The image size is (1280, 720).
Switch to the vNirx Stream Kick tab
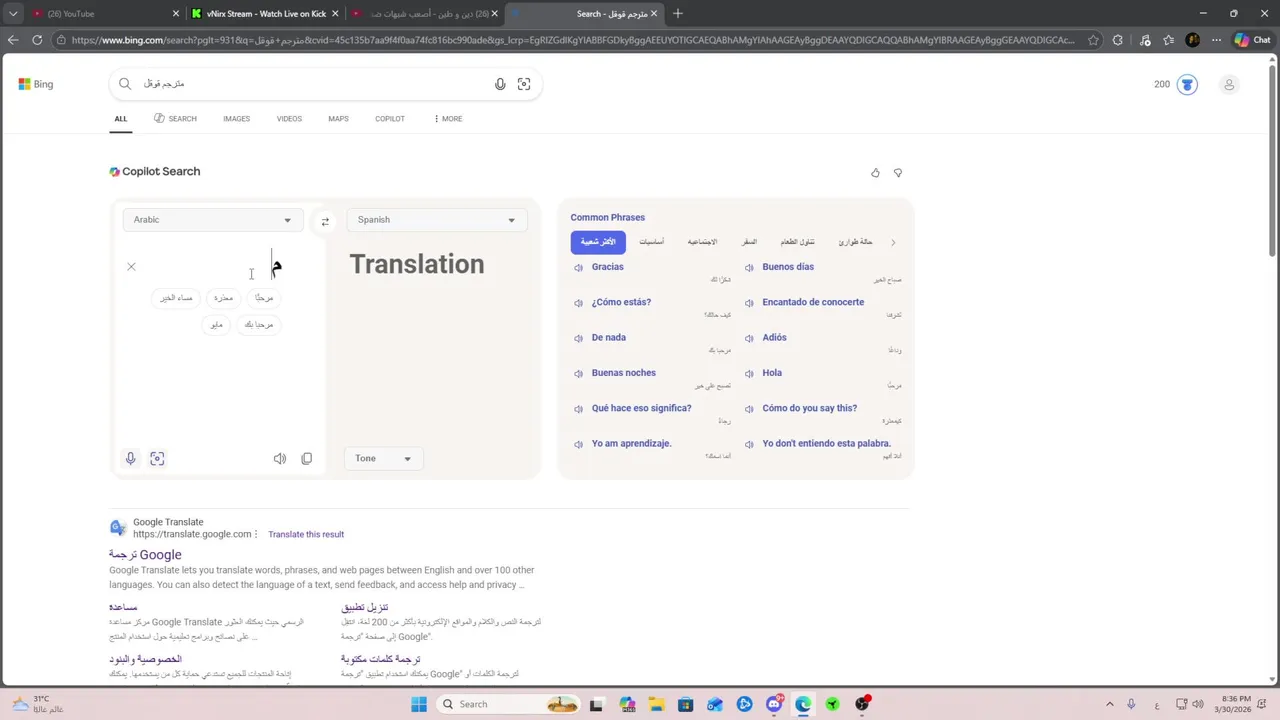coord(265,14)
